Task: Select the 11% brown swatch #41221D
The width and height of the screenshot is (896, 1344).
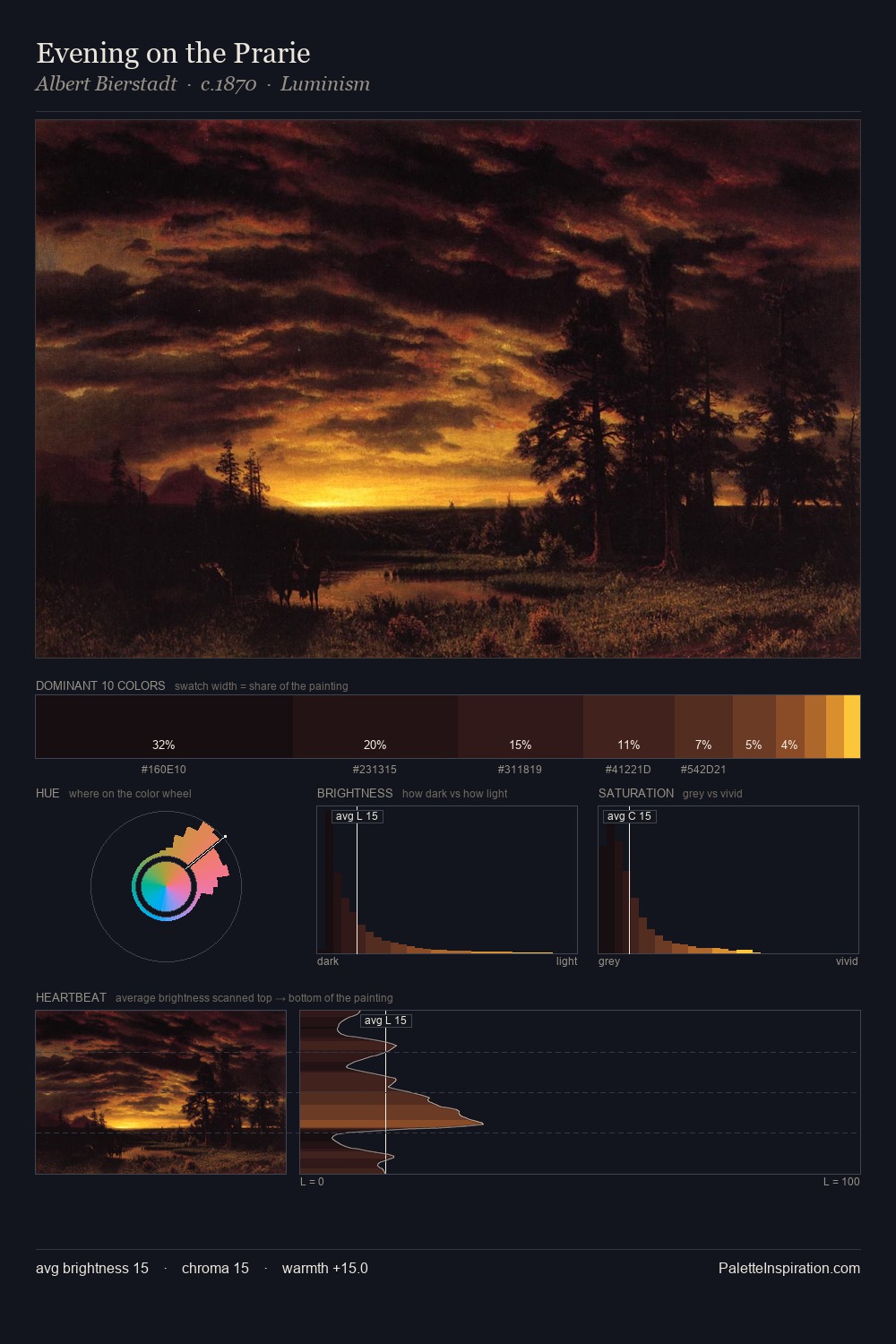Action: point(629,727)
